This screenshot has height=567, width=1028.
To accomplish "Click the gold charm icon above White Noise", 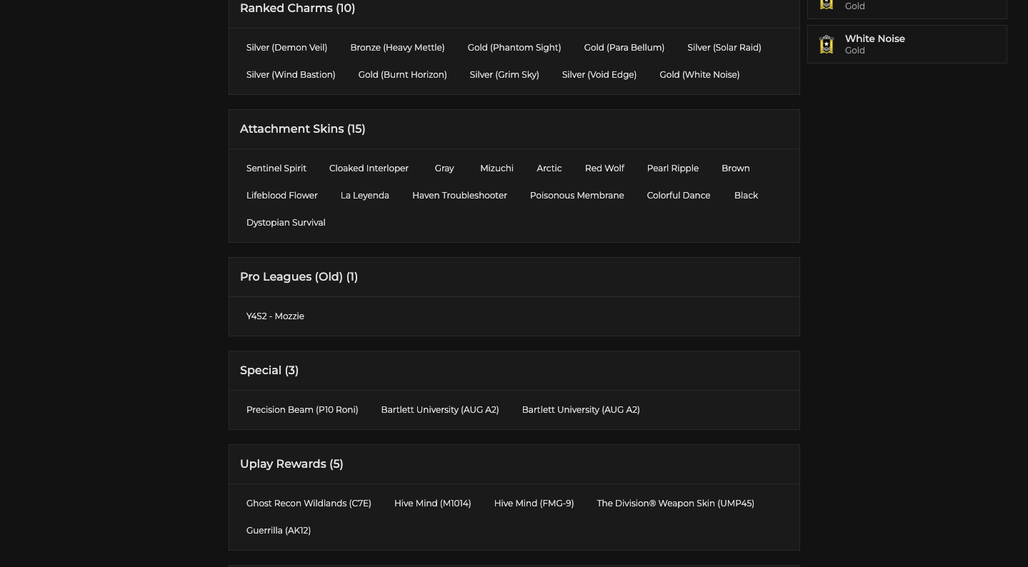I will pos(826,5).
